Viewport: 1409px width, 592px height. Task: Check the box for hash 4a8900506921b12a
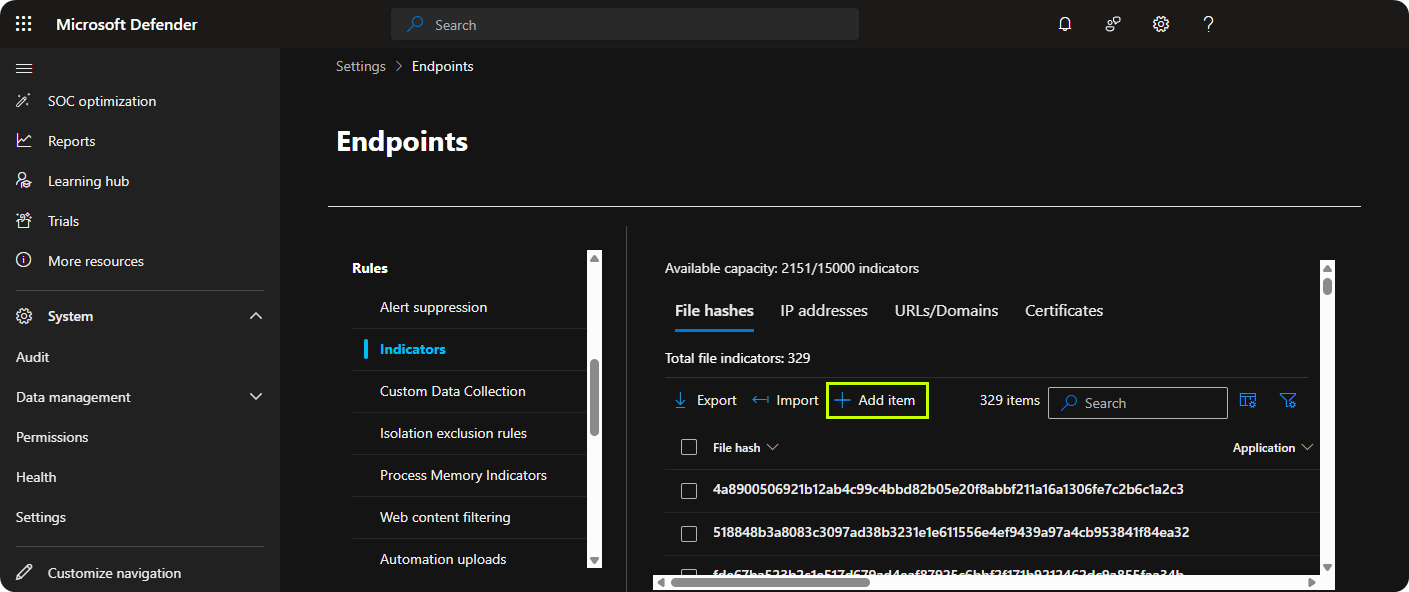(689, 490)
